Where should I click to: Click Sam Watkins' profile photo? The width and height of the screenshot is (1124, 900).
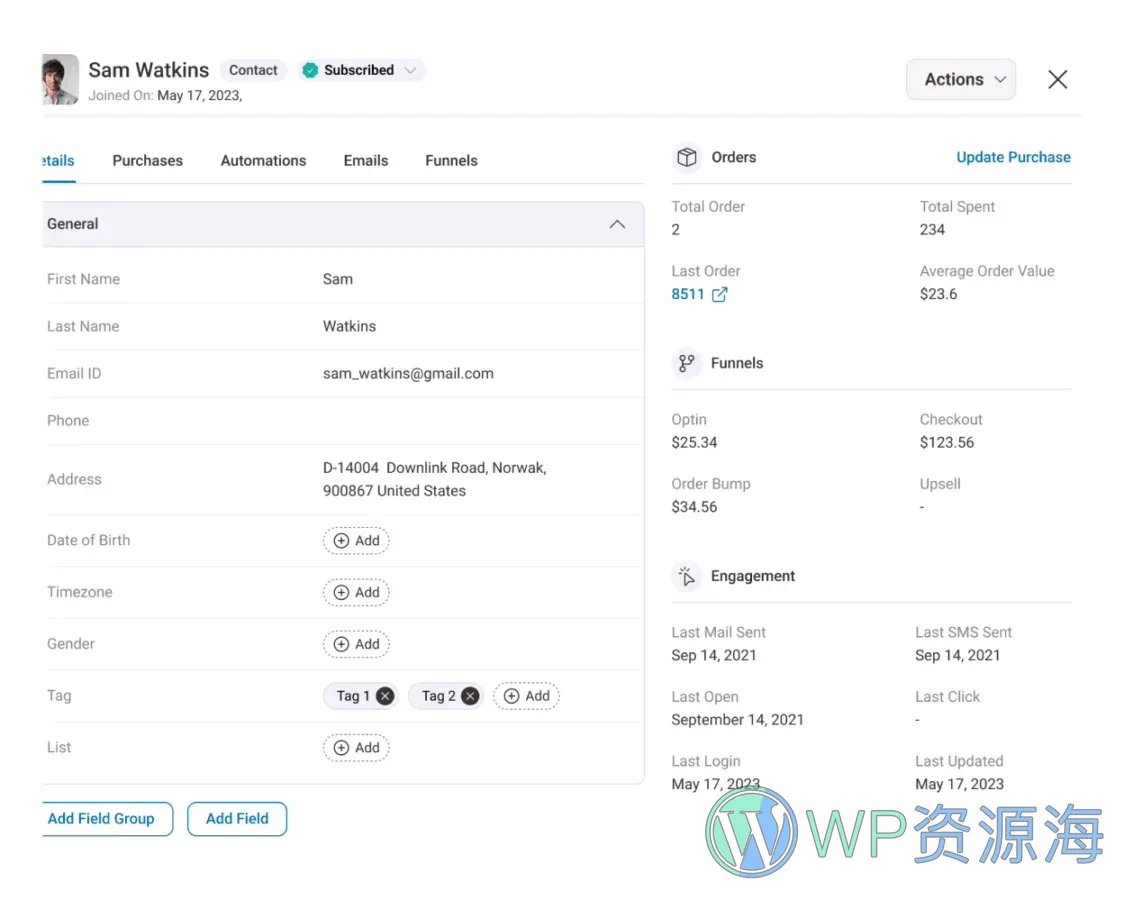click(59, 79)
